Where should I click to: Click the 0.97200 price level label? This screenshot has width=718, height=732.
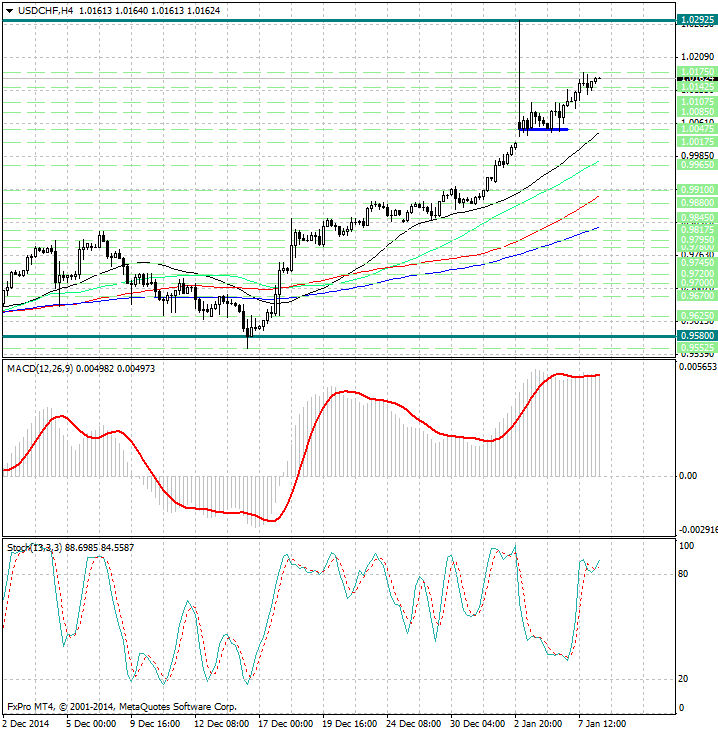(697, 274)
